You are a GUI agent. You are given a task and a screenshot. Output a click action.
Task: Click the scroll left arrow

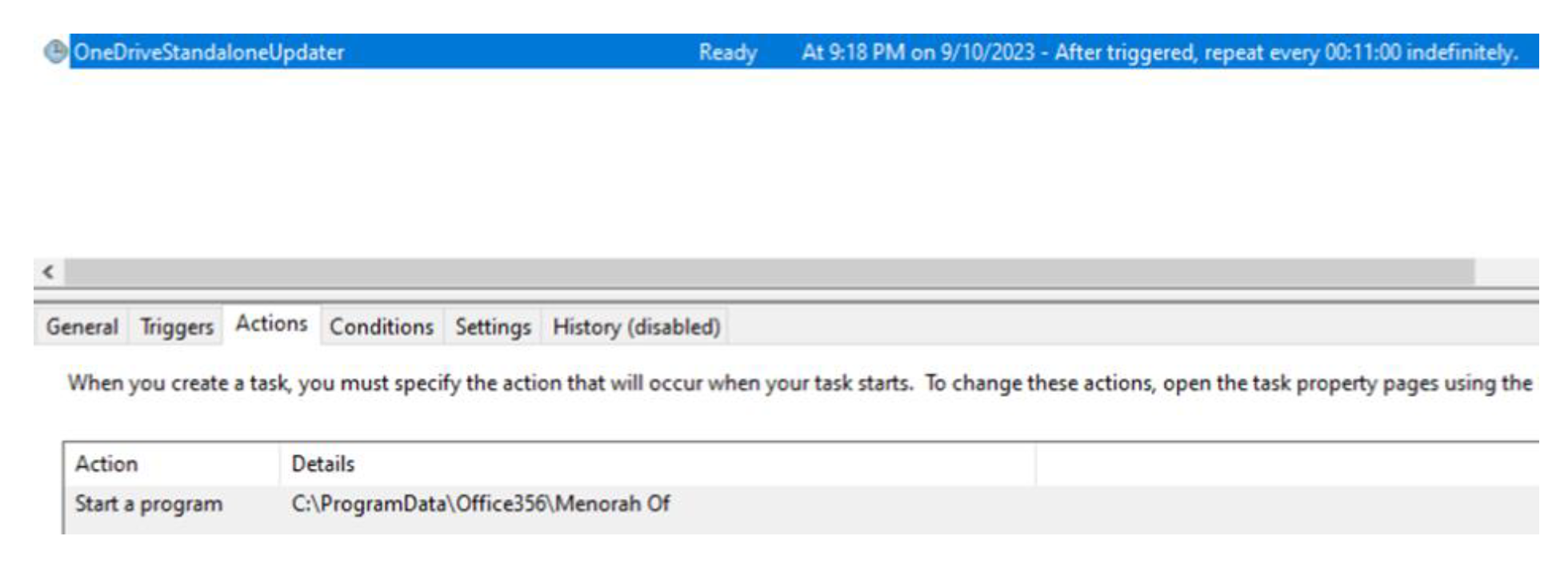(49, 272)
